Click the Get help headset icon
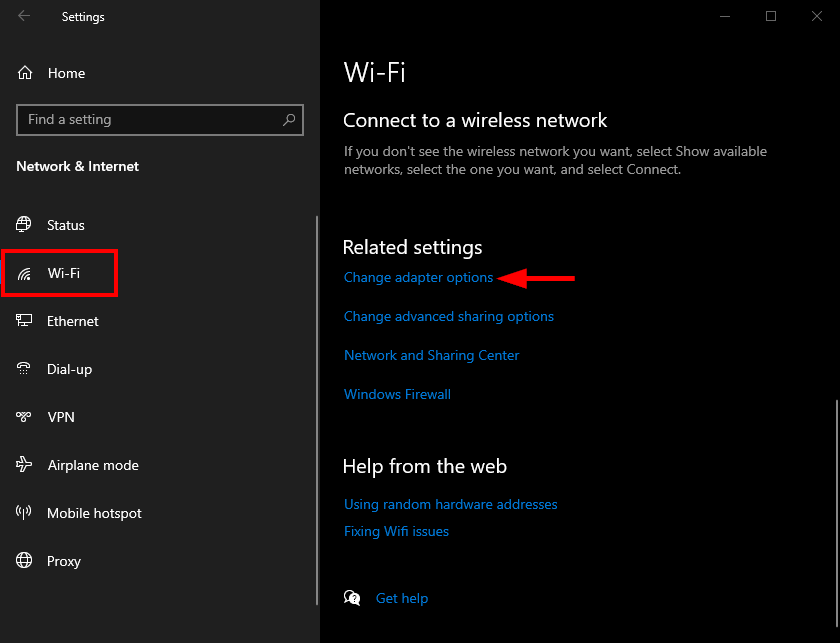This screenshot has height=643, width=840. point(352,597)
